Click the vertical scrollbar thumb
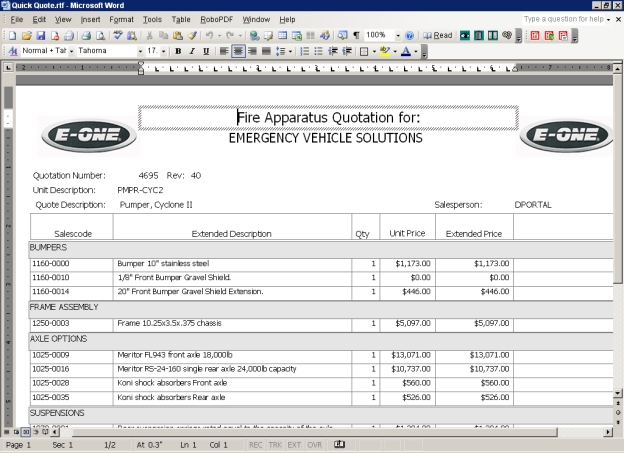The height and width of the screenshot is (453, 624). 617,178
